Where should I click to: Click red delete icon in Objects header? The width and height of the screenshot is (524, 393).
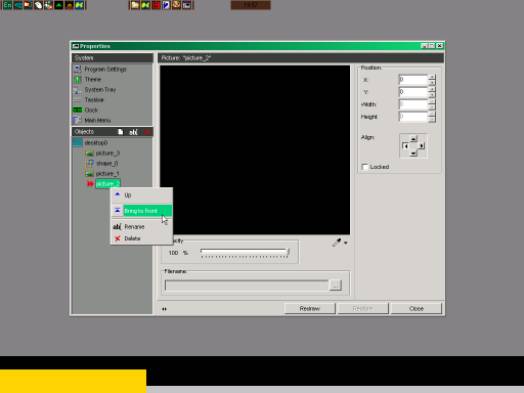[x=147, y=132]
